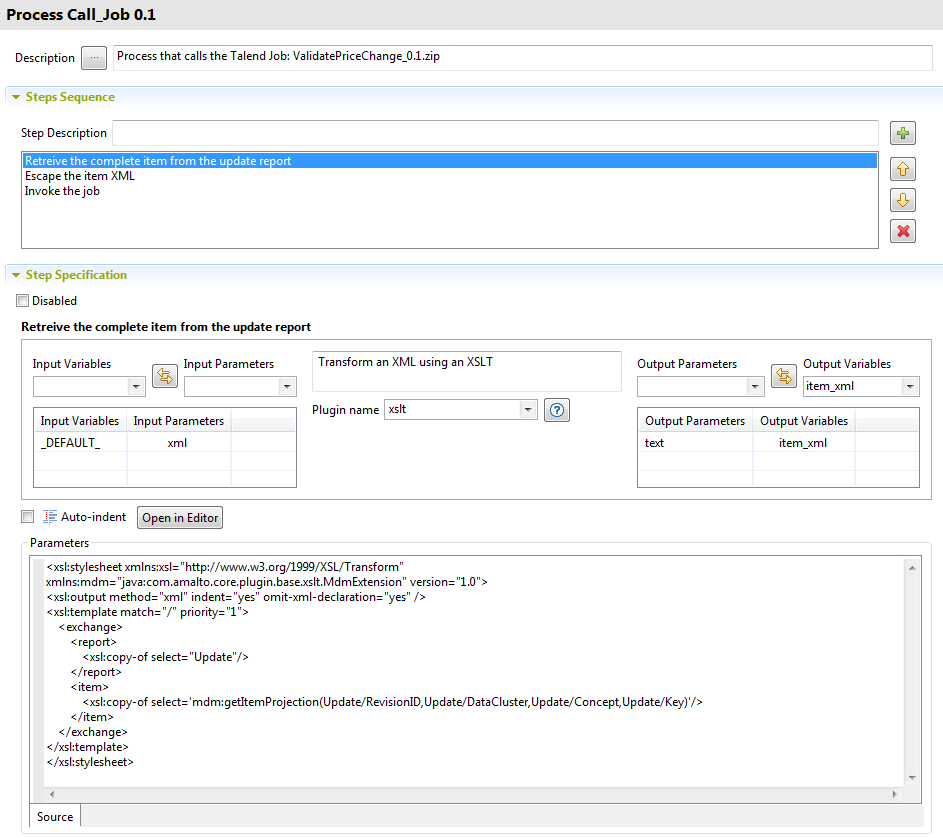Switch to the Source tab
The height and width of the screenshot is (838, 943).
[x=55, y=816]
